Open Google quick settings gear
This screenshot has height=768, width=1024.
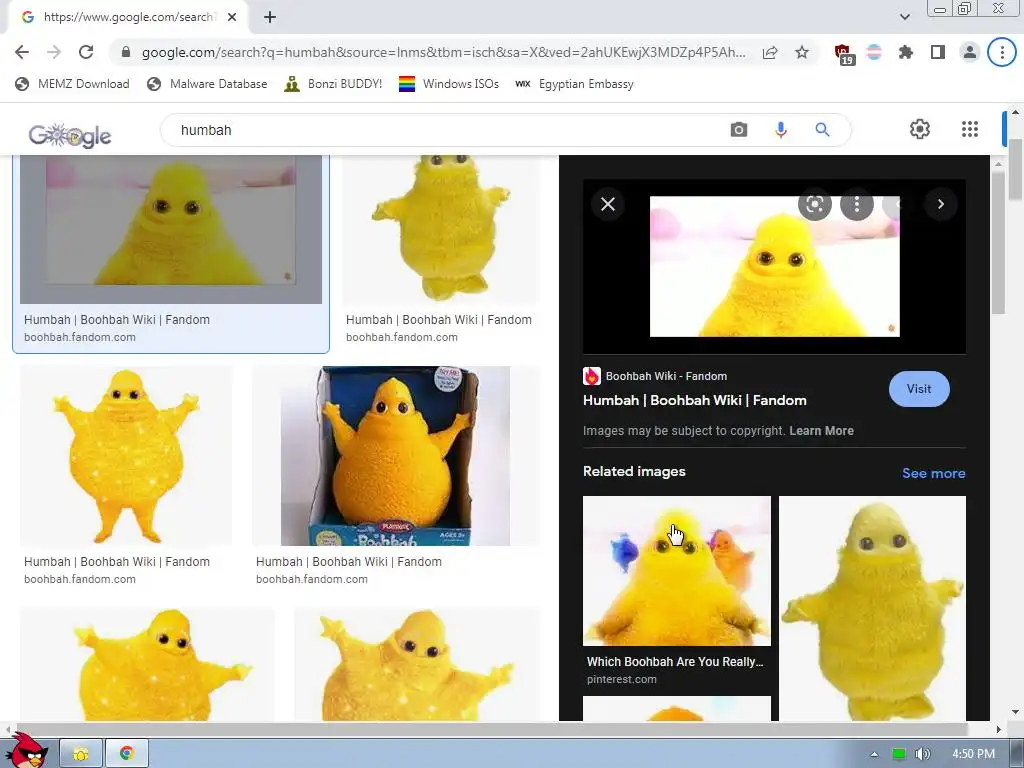coord(920,129)
